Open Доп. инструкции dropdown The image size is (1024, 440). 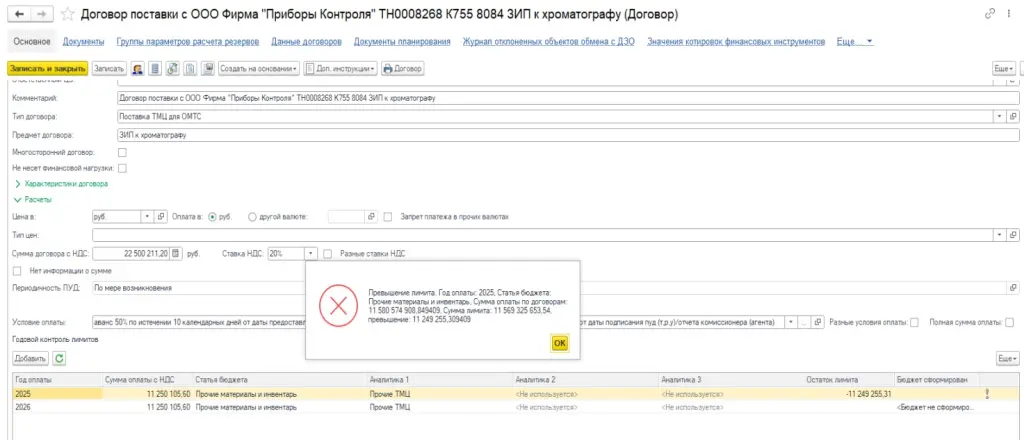coord(340,69)
